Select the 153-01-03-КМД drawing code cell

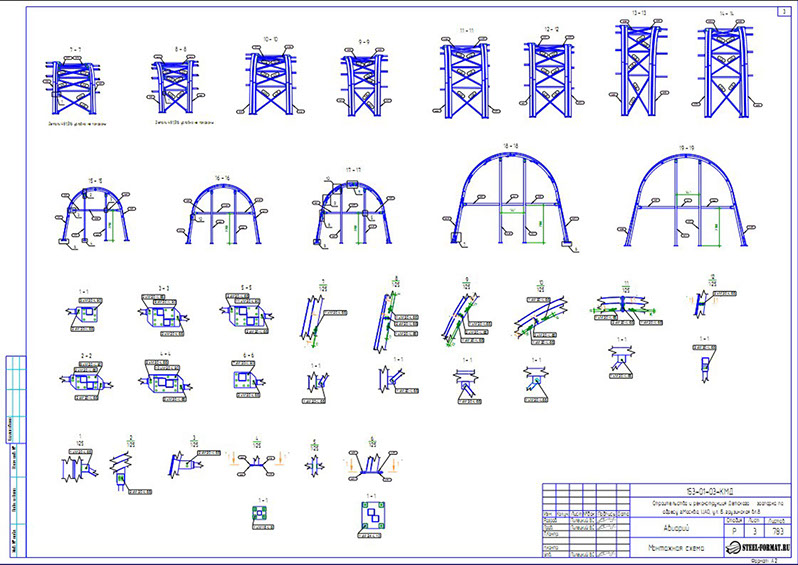click(710, 492)
